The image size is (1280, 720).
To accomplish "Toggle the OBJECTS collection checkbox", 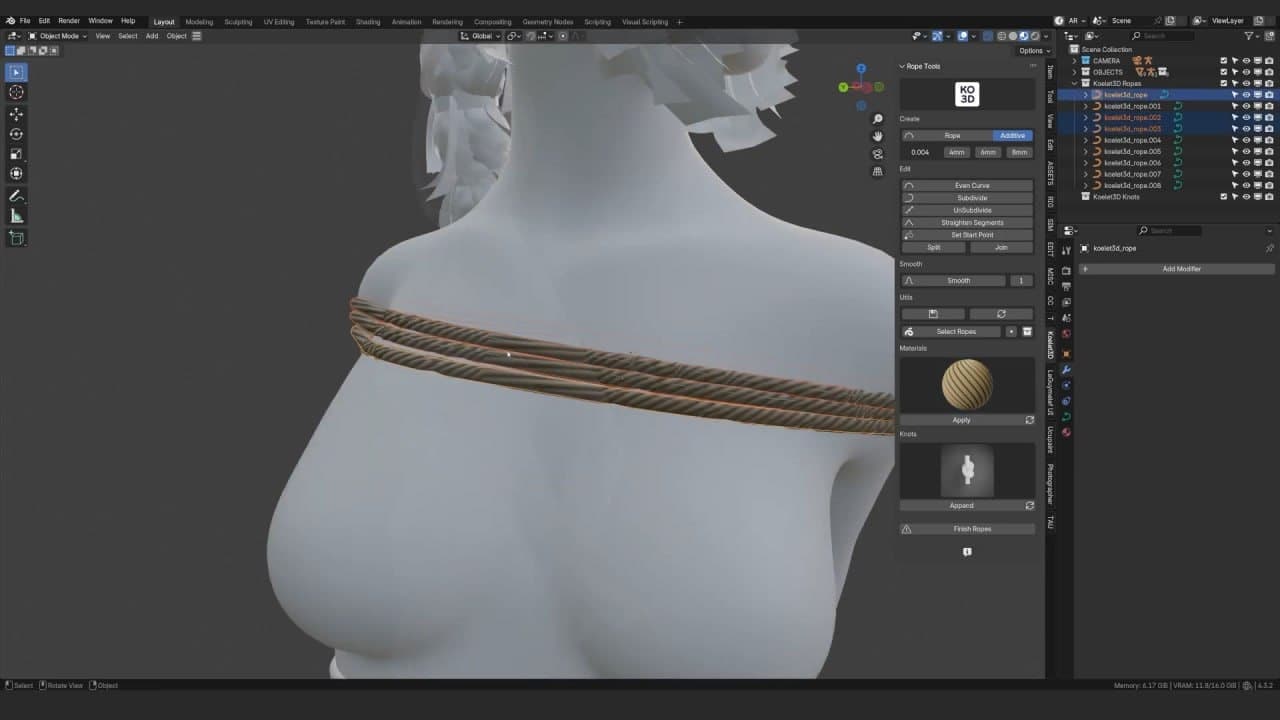I will tap(1223, 72).
